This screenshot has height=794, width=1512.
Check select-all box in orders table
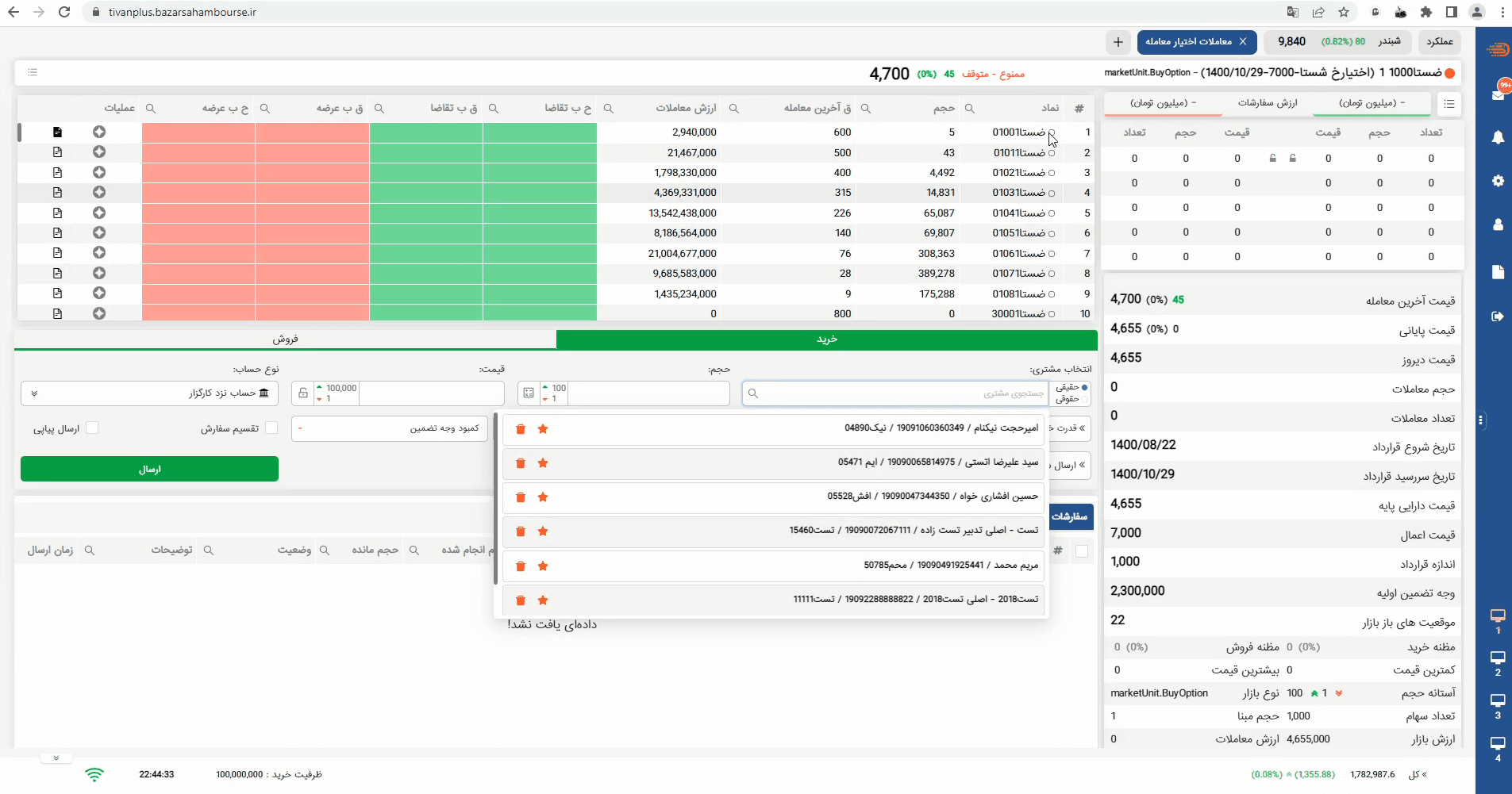[x=1082, y=551]
